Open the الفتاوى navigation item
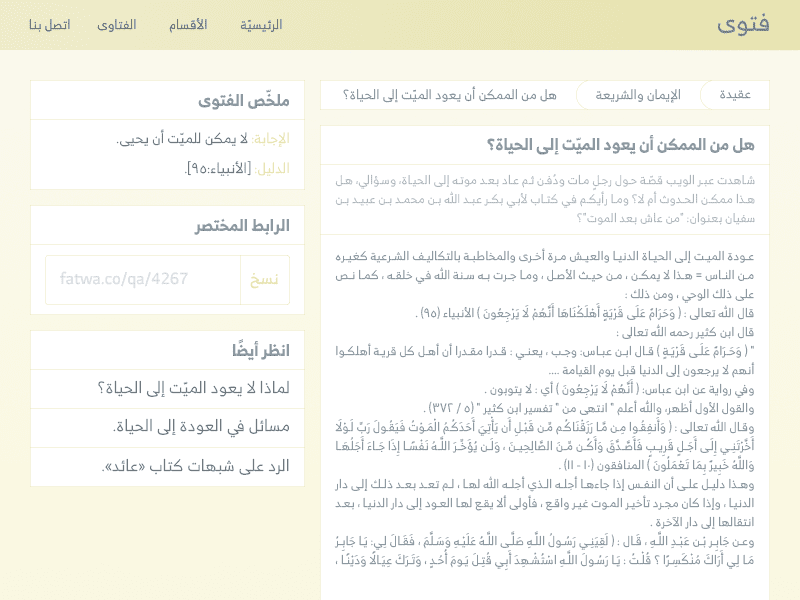The height and width of the screenshot is (600, 800). [x=117, y=24]
